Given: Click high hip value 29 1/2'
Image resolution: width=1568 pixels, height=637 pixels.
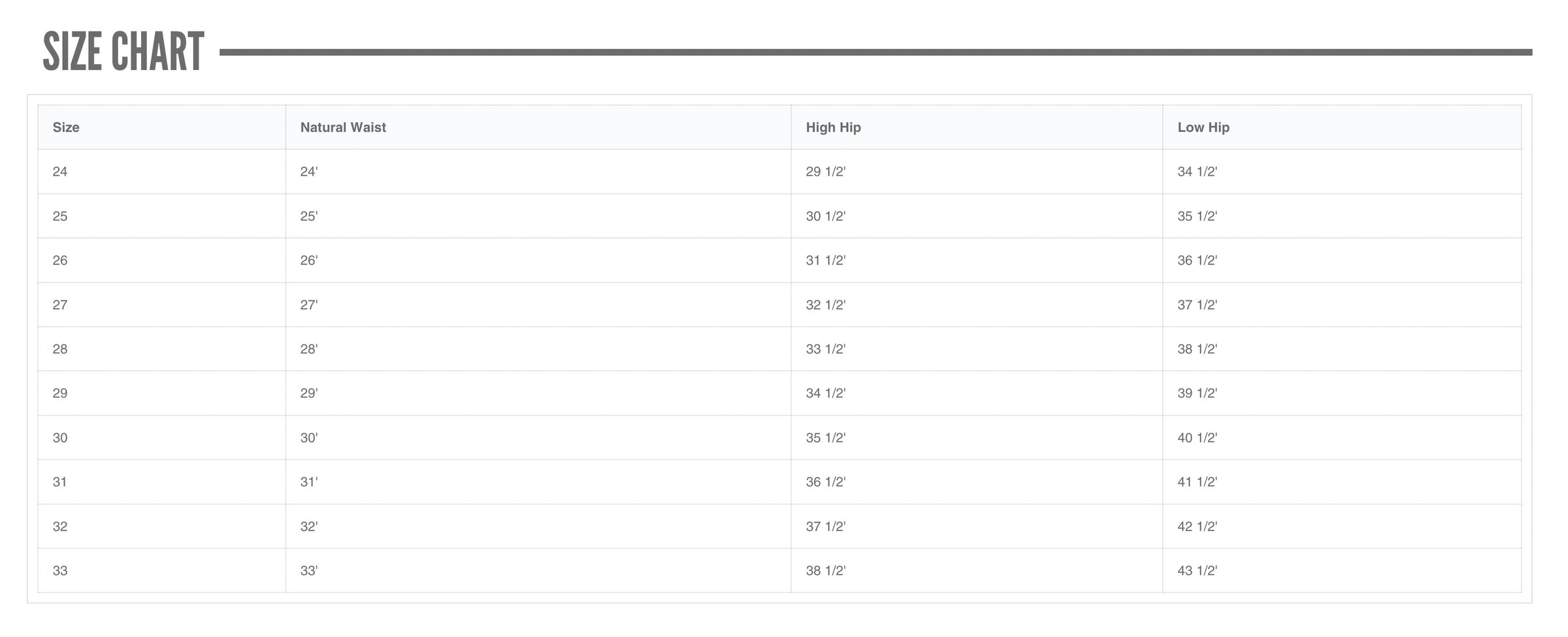Looking at the screenshot, I should click(x=826, y=172).
